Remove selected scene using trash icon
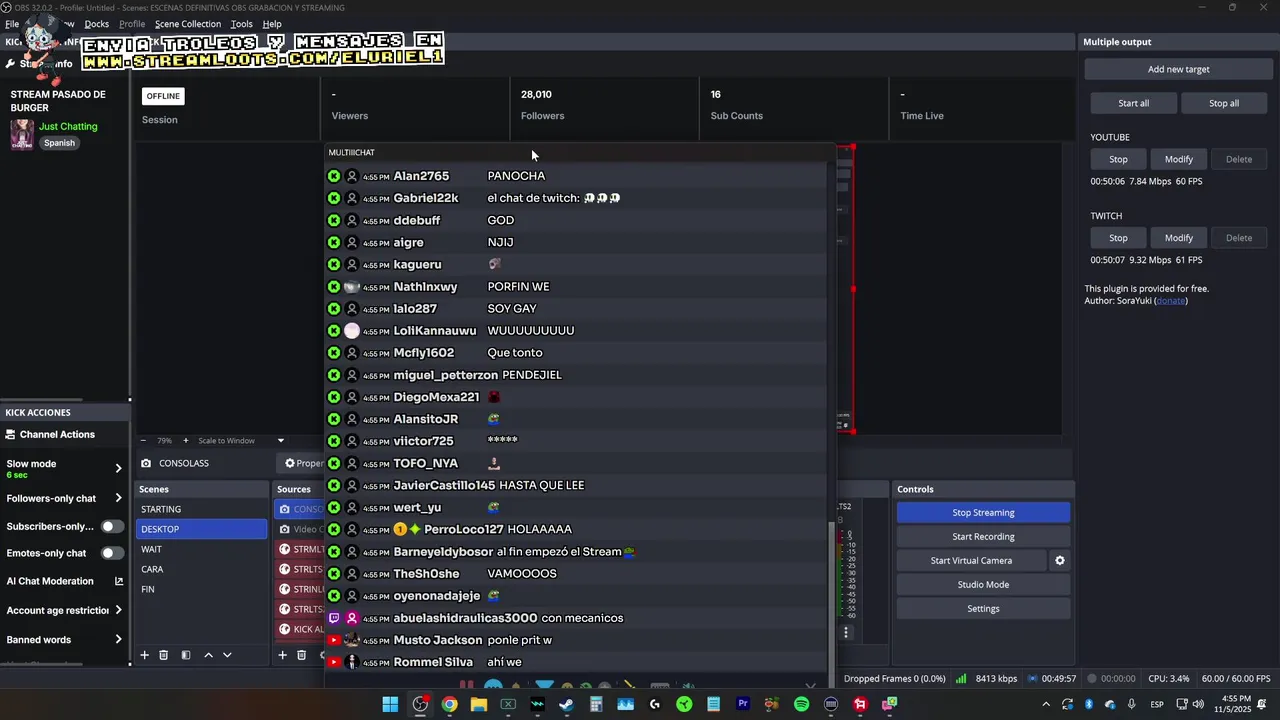Screen dimensions: 1280x720 click(x=164, y=655)
